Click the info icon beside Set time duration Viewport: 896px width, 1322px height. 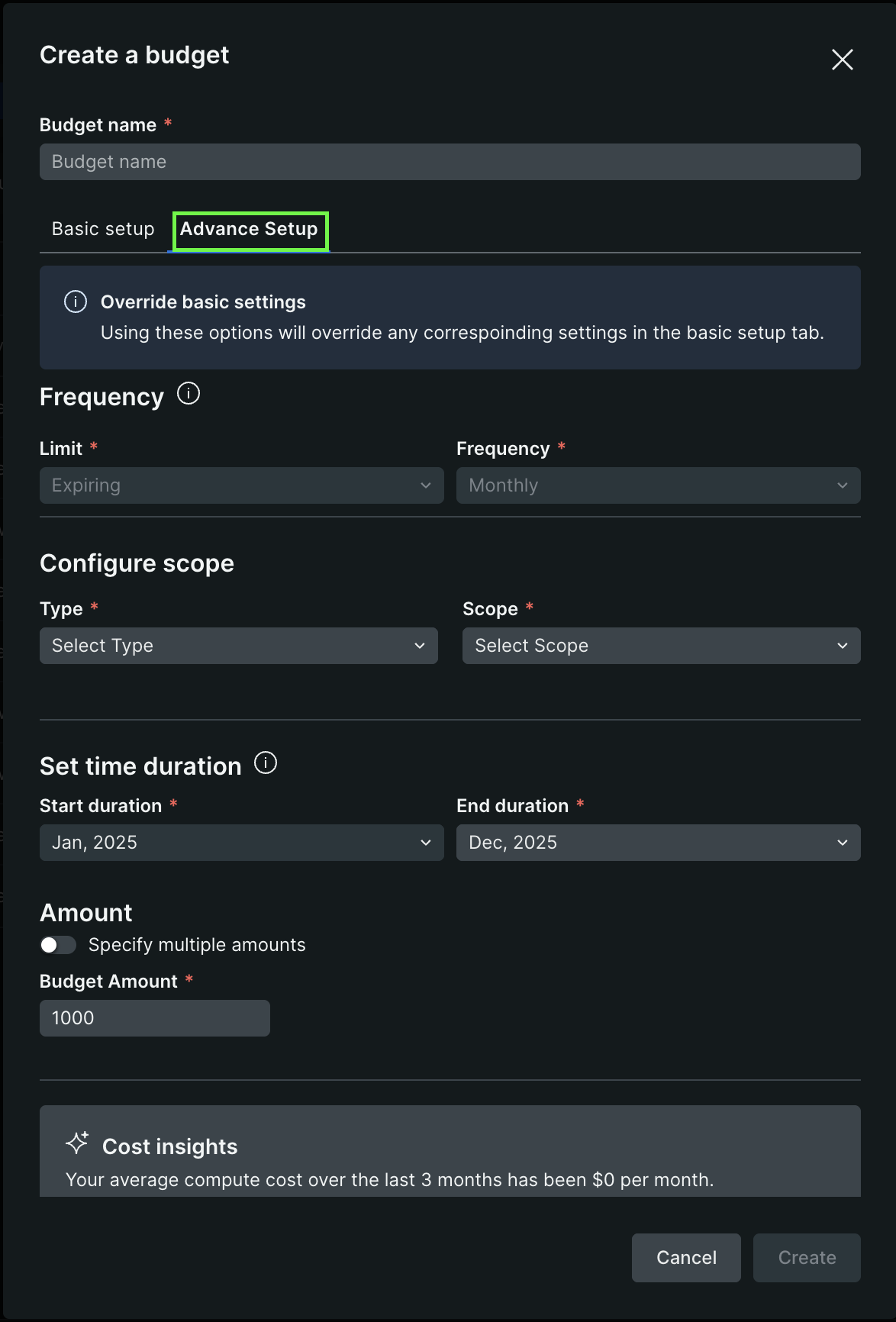click(266, 763)
